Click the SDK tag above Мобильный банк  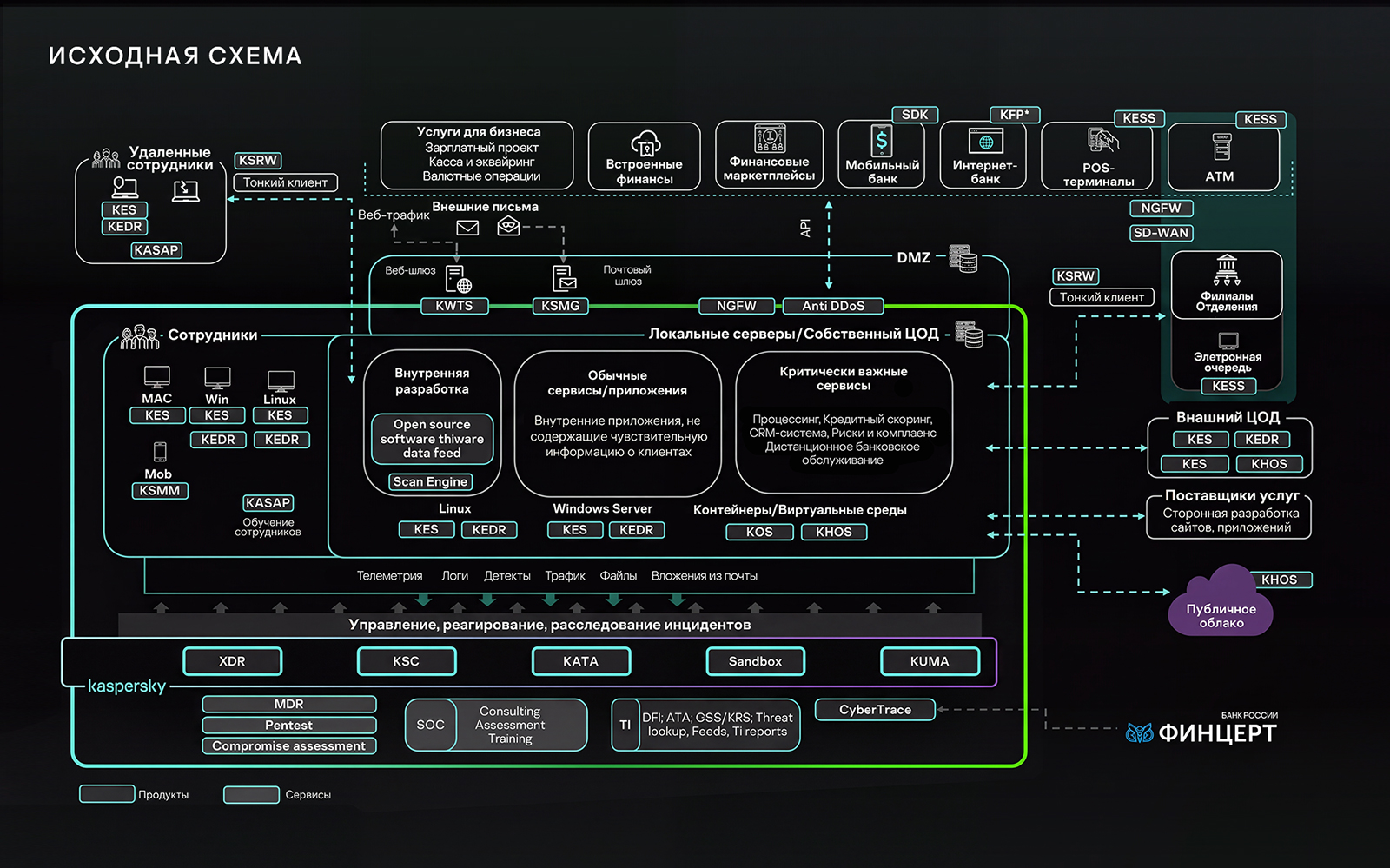point(915,115)
